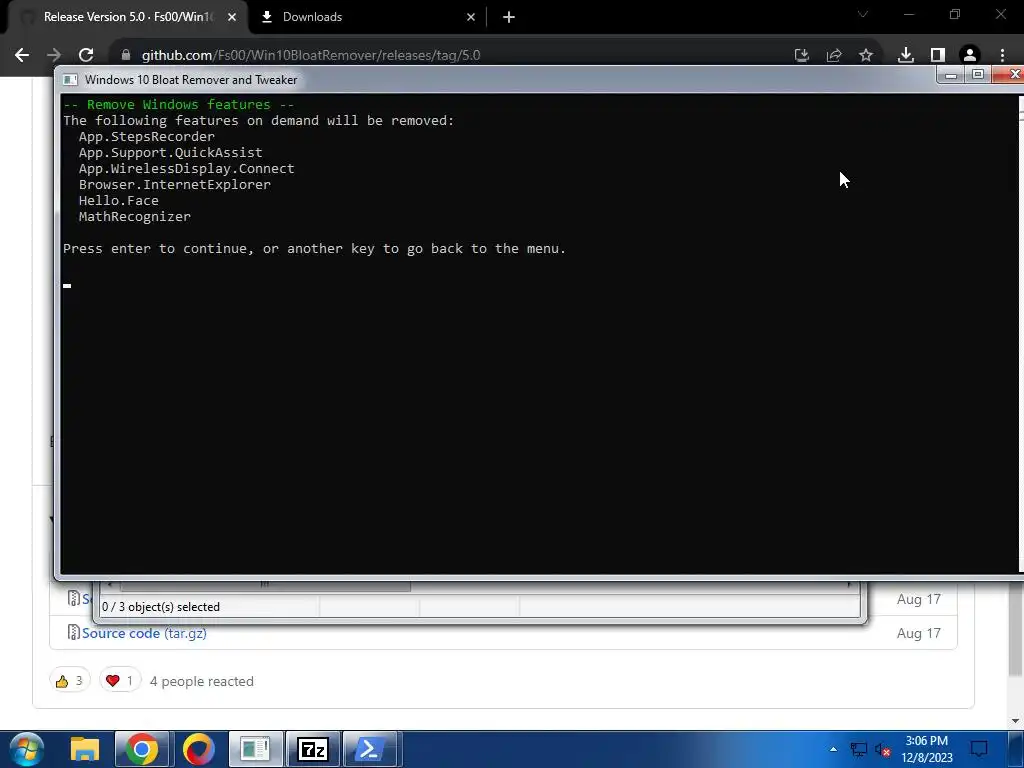The image size is (1024, 768).
Task: Click the App.Support.QuickAssist line
Action: click(x=170, y=153)
